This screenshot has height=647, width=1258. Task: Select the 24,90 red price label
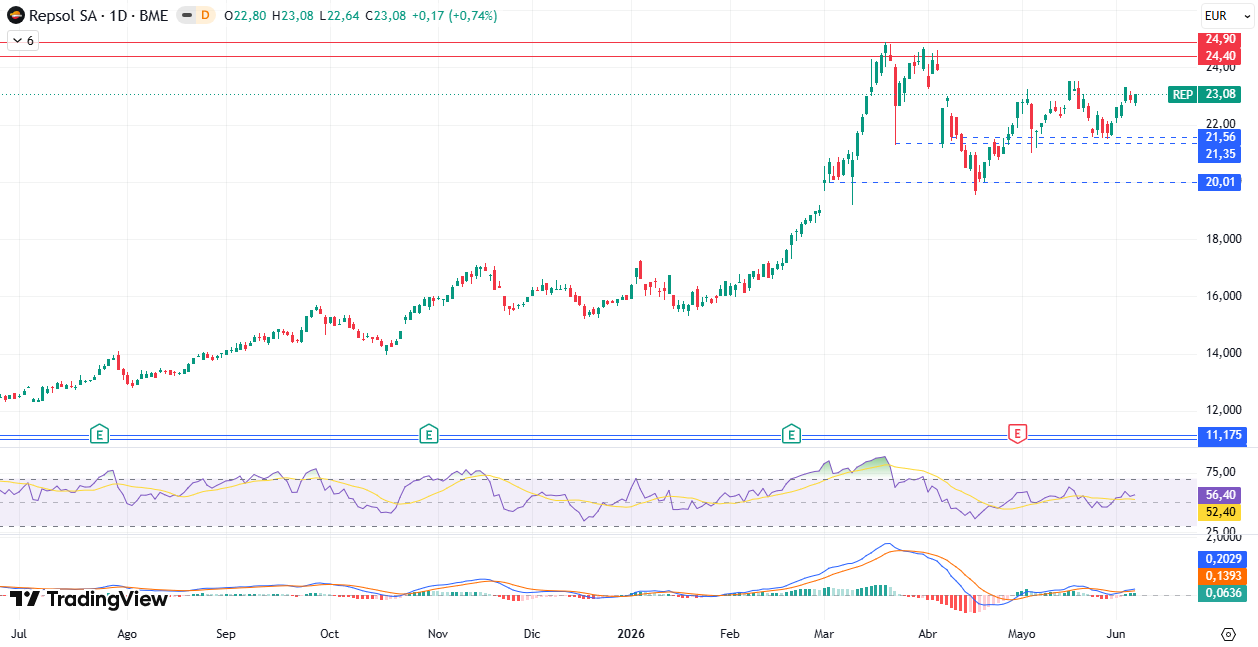[1222, 39]
